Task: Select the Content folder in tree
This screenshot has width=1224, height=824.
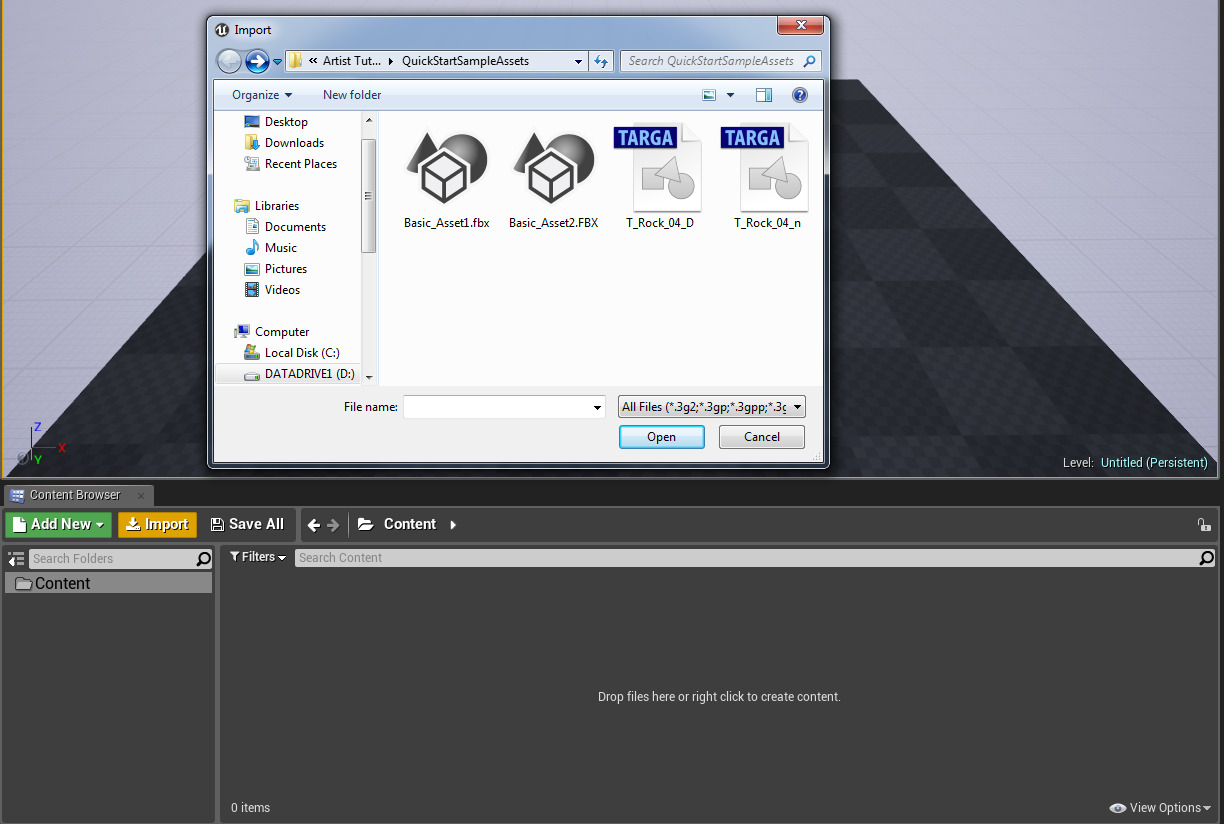Action: (x=108, y=584)
